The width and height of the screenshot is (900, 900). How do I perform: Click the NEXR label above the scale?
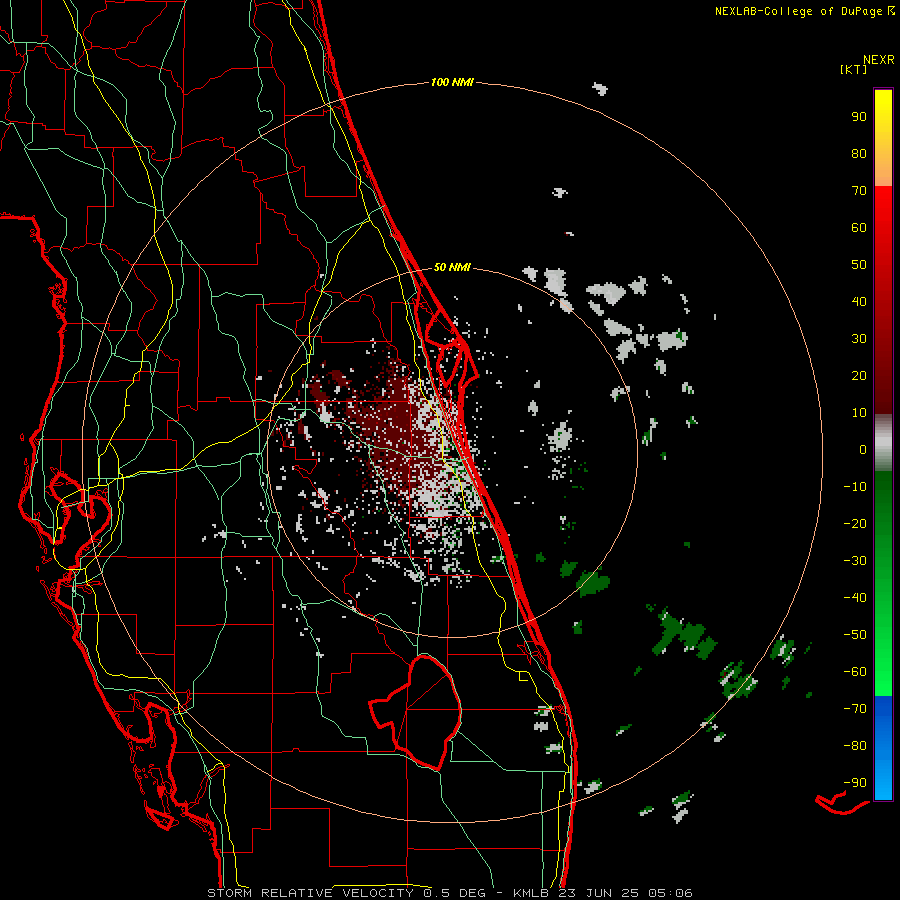[878, 60]
